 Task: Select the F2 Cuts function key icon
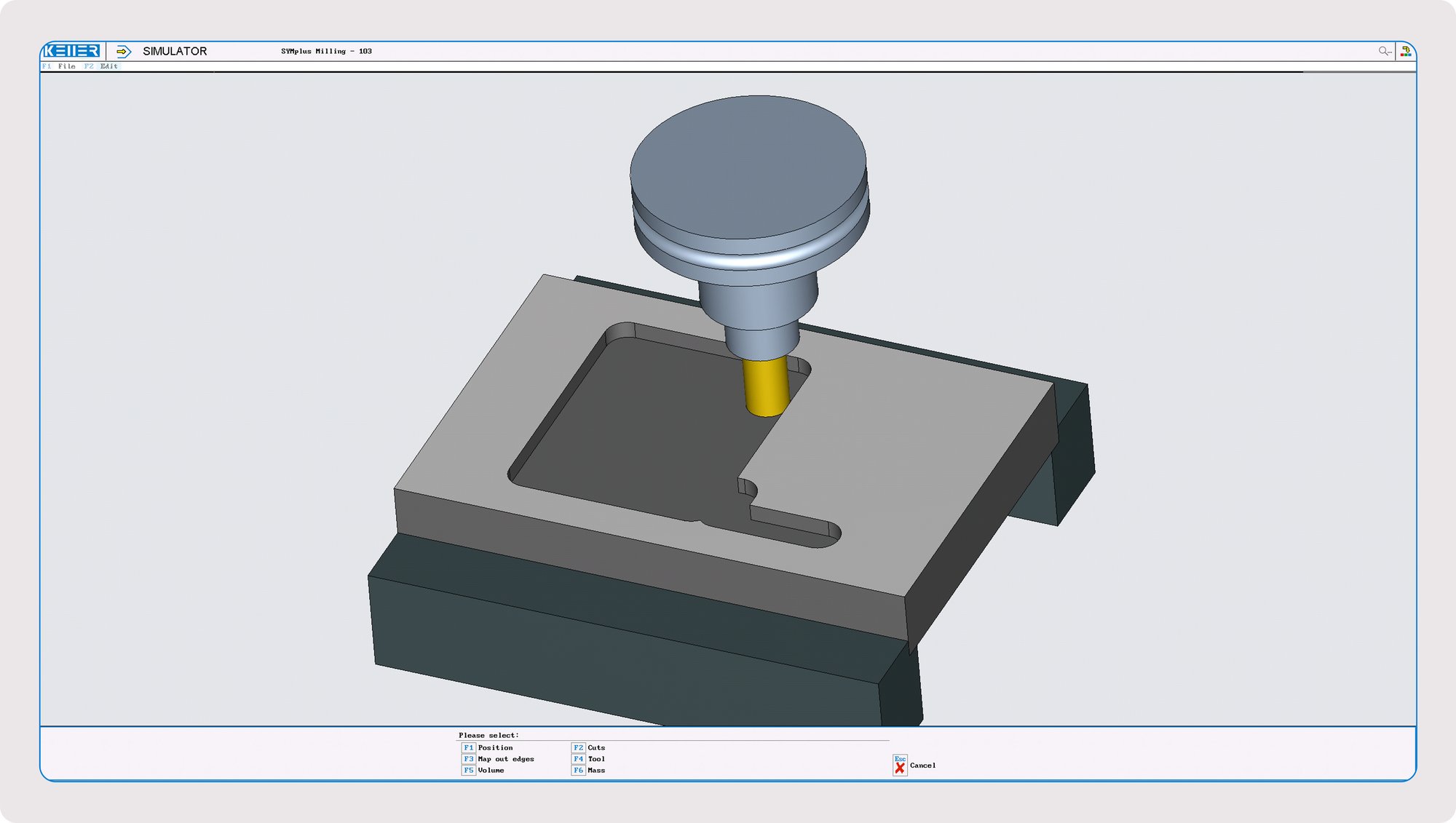pyautogui.click(x=579, y=748)
